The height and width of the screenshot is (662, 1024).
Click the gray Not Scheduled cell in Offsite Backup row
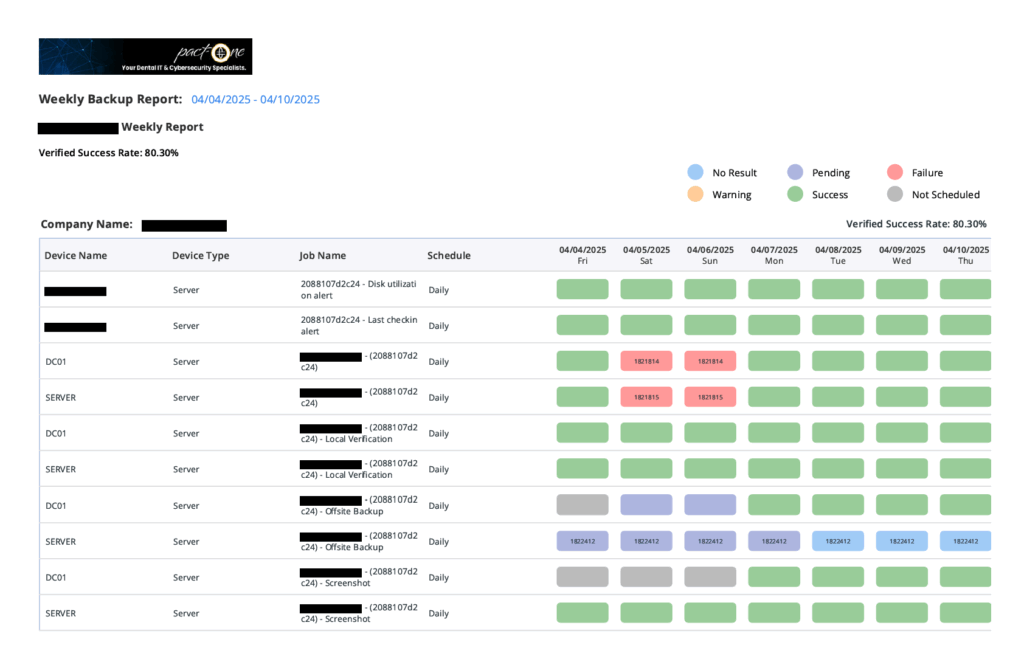[582, 504]
